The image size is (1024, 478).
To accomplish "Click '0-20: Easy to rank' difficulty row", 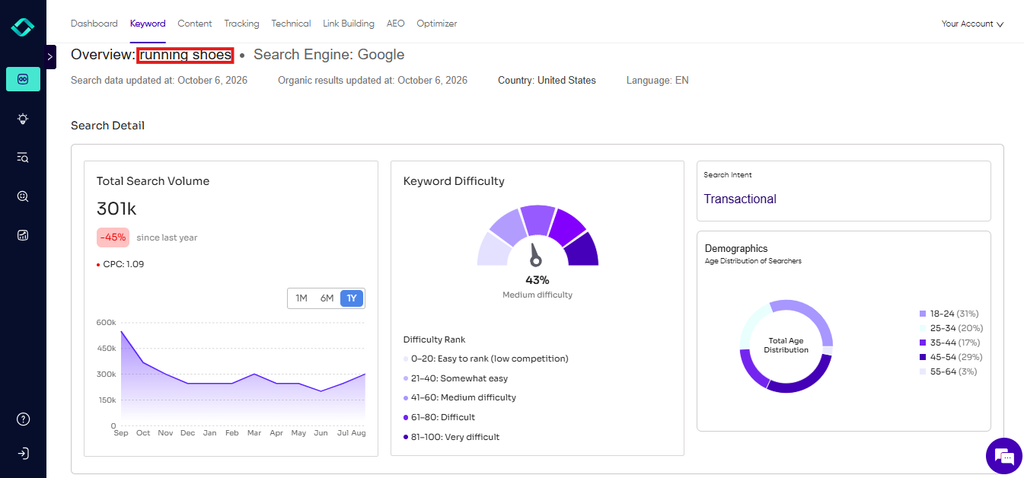I will (486, 358).
